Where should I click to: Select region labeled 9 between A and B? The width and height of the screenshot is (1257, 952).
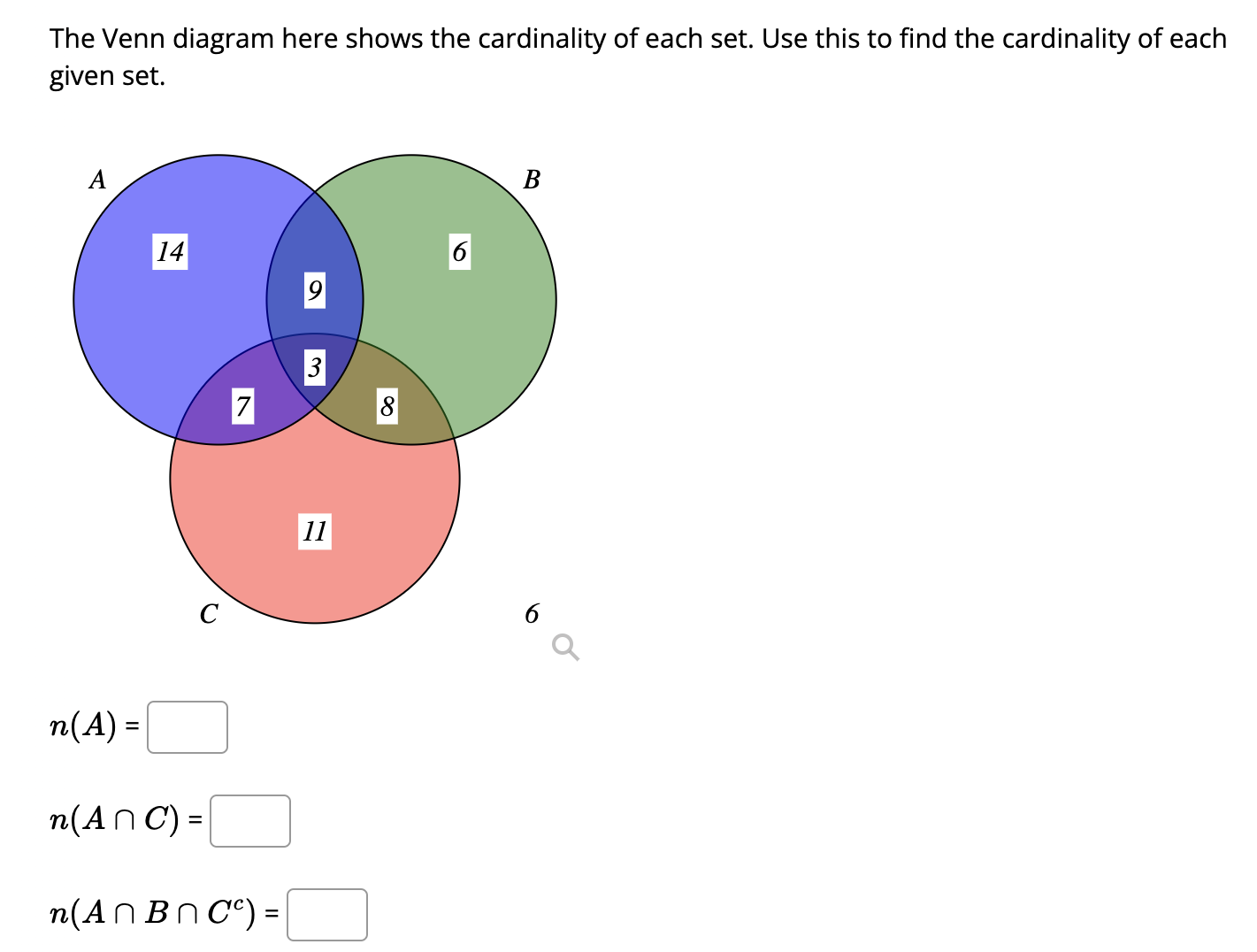point(314,290)
